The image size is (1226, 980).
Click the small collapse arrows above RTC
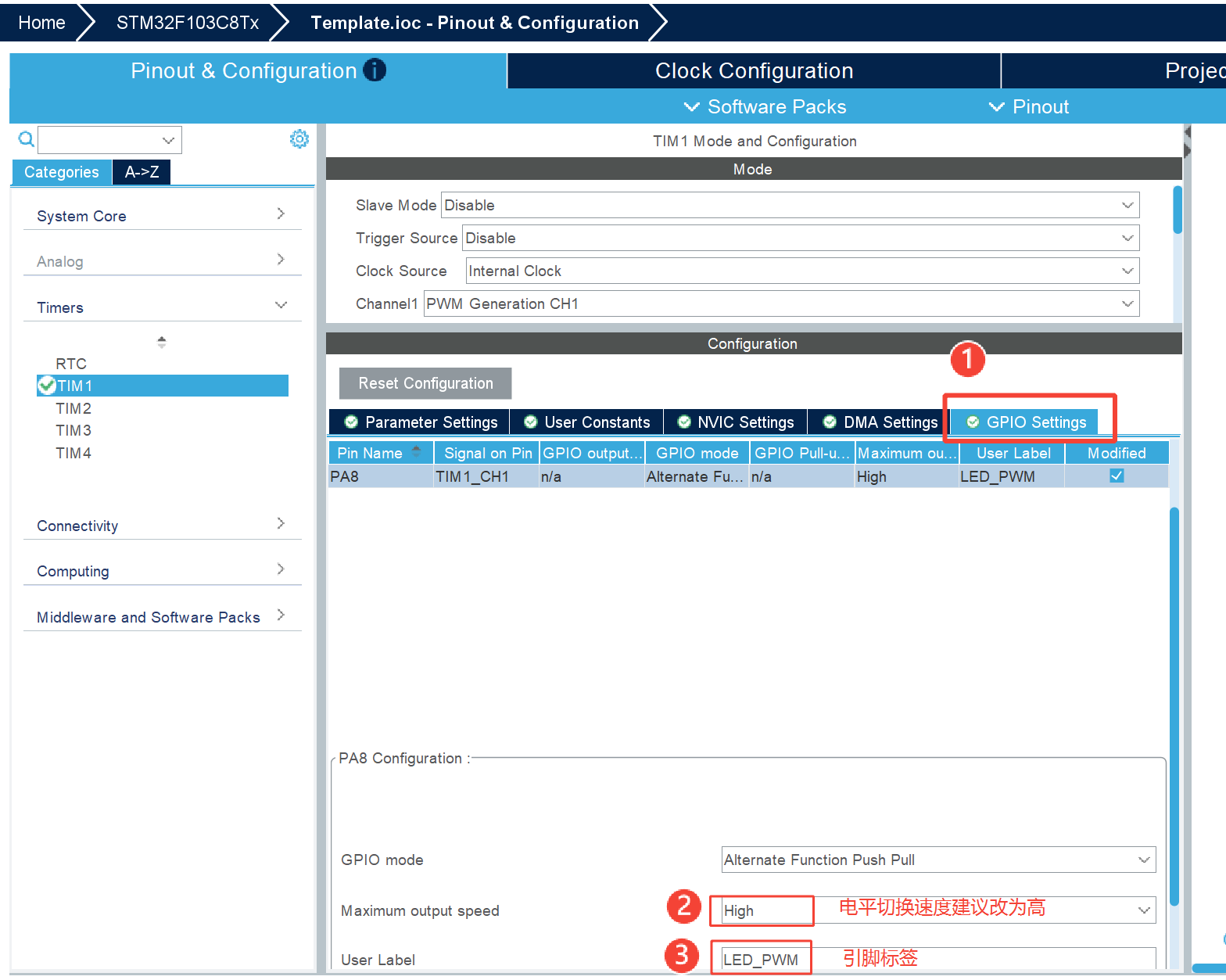click(x=161, y=342)
